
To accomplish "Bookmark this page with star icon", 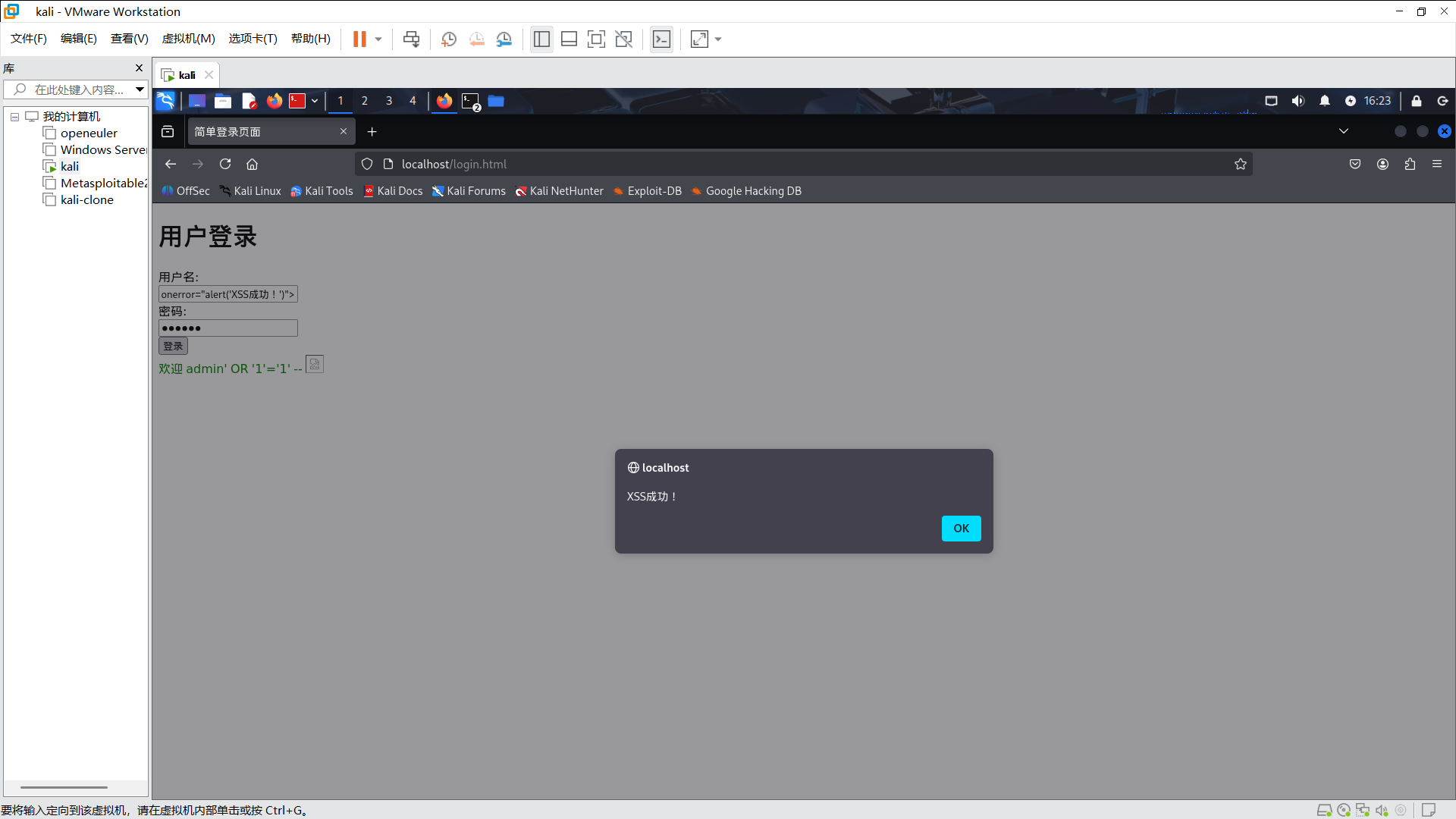I will coord(1240,164).
